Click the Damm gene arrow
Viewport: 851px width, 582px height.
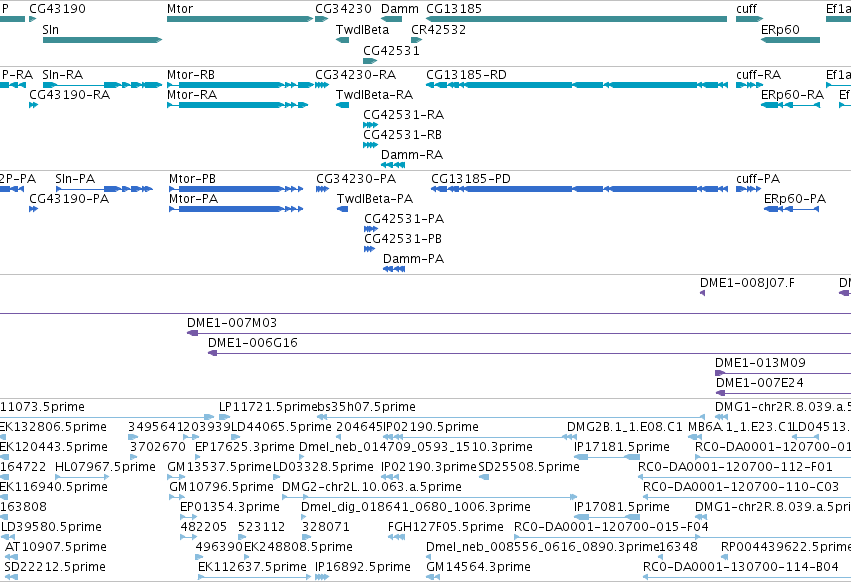[391, 19]
